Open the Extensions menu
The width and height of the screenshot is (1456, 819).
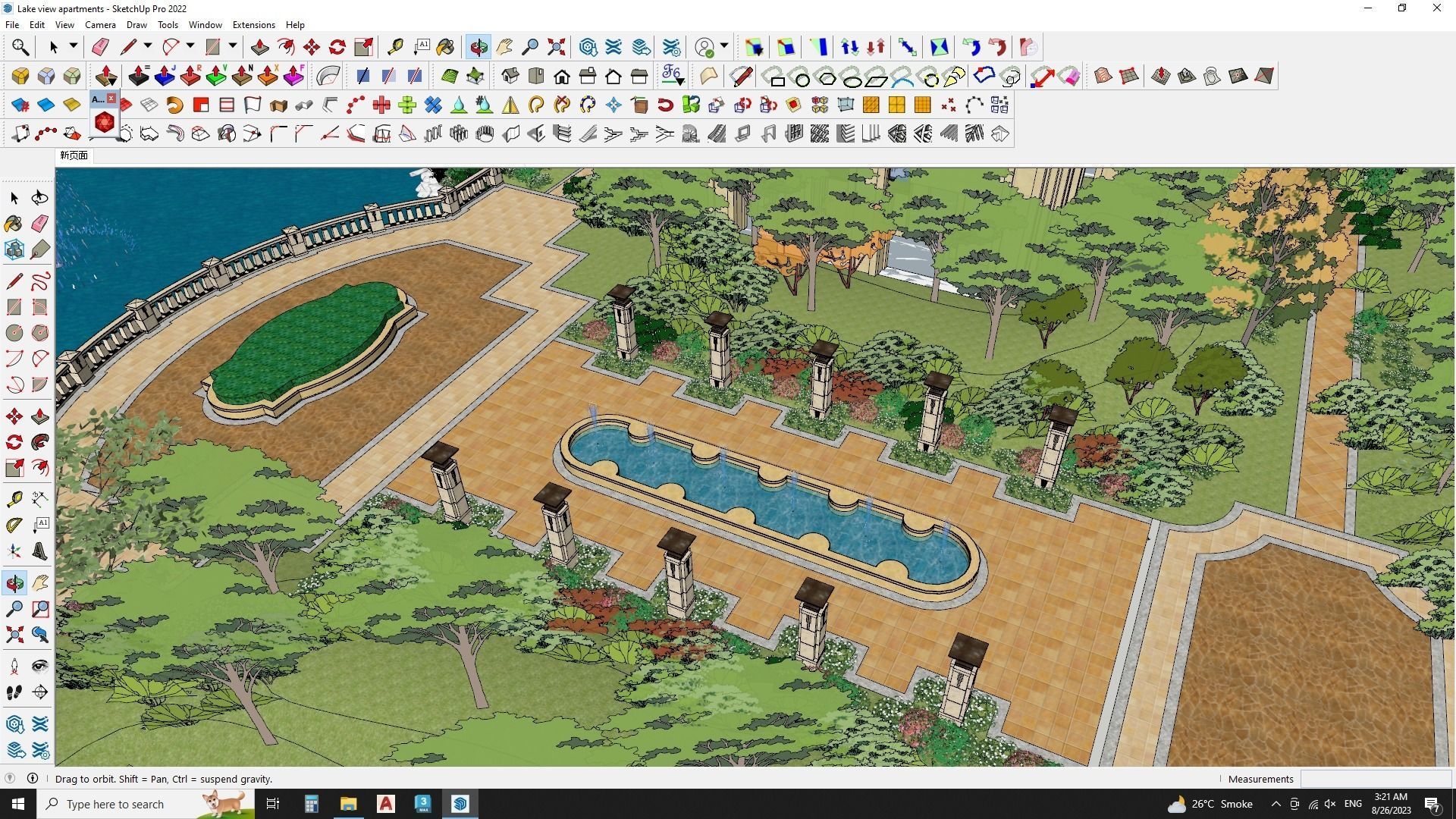click(x=253, y=24)
